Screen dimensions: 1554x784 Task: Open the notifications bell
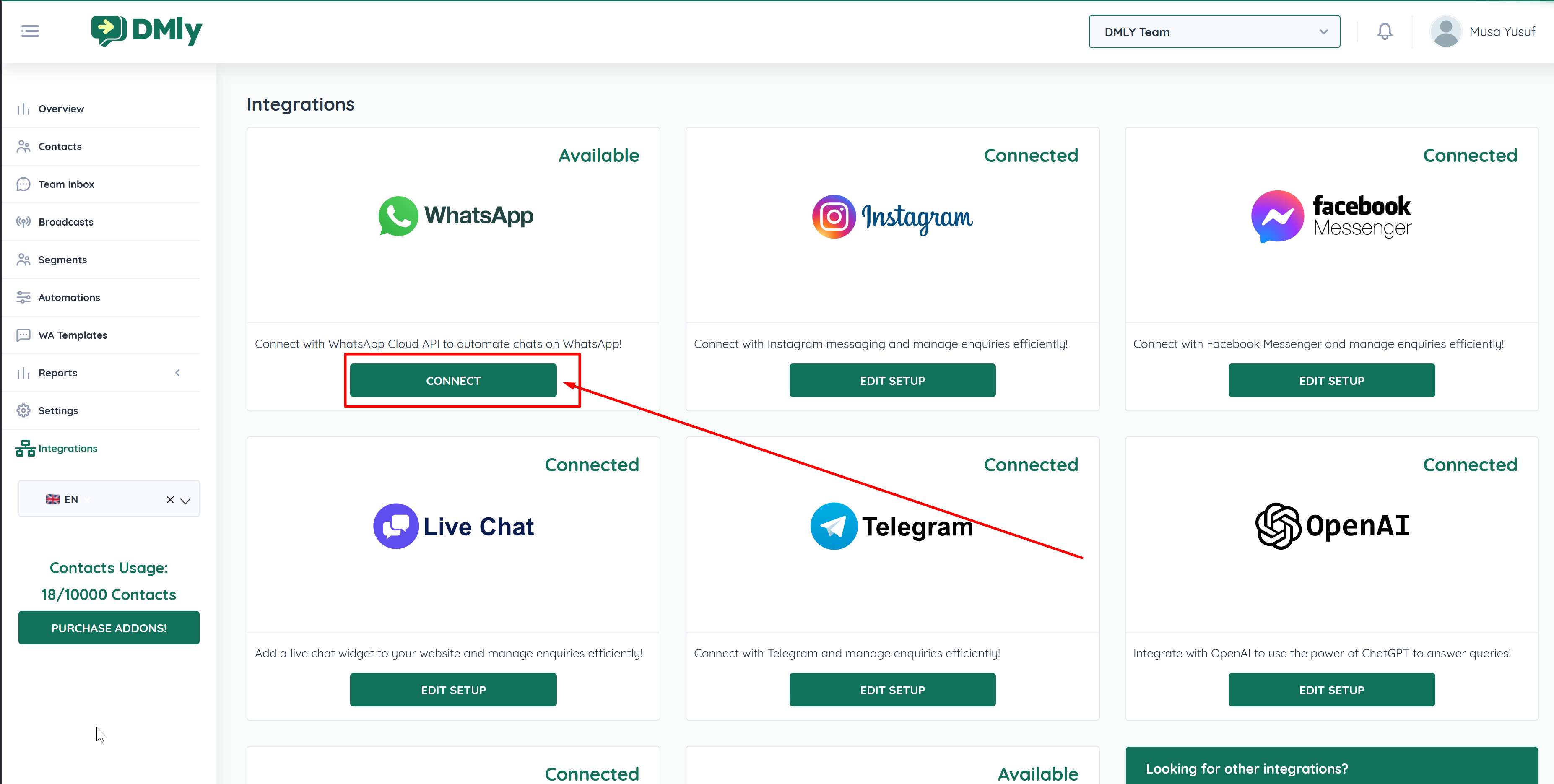pos(1385,31)
